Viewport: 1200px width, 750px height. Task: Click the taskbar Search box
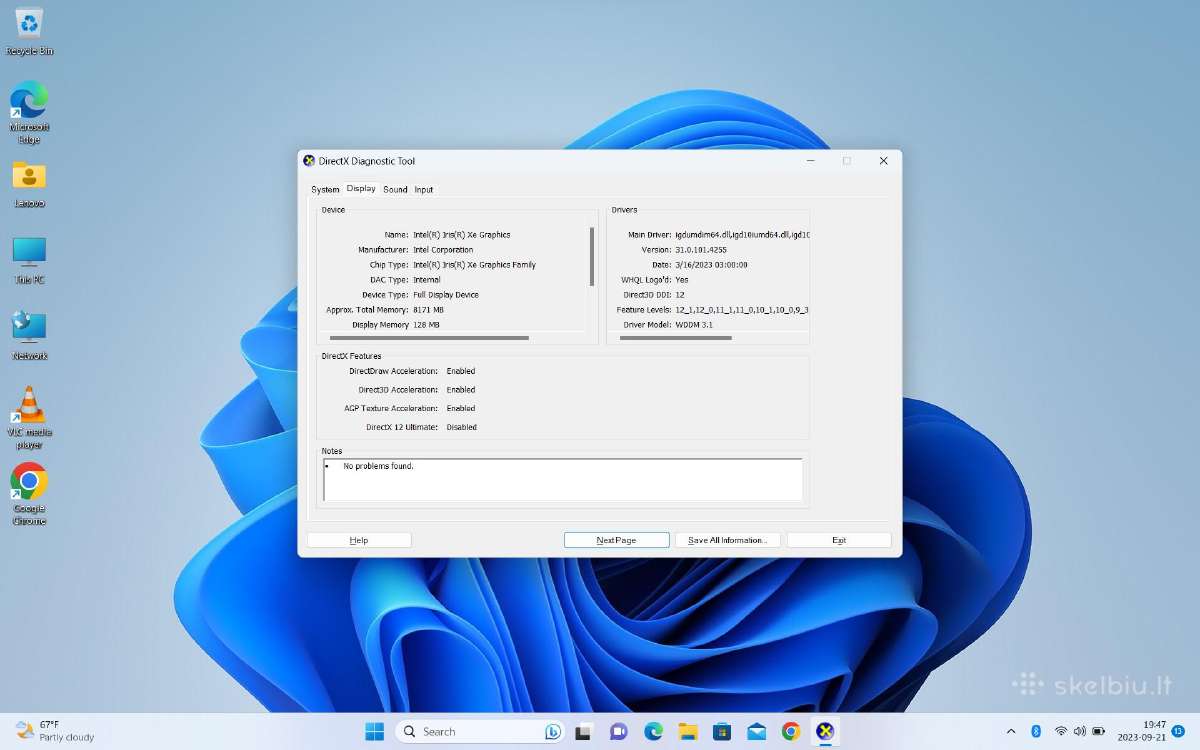point(481,731)
